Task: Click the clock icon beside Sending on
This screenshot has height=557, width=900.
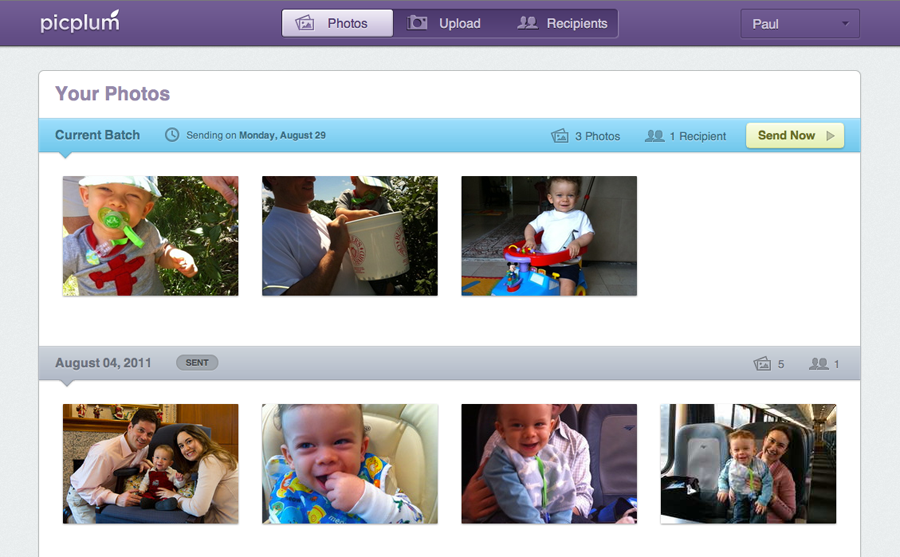Action: coord(172,135)
